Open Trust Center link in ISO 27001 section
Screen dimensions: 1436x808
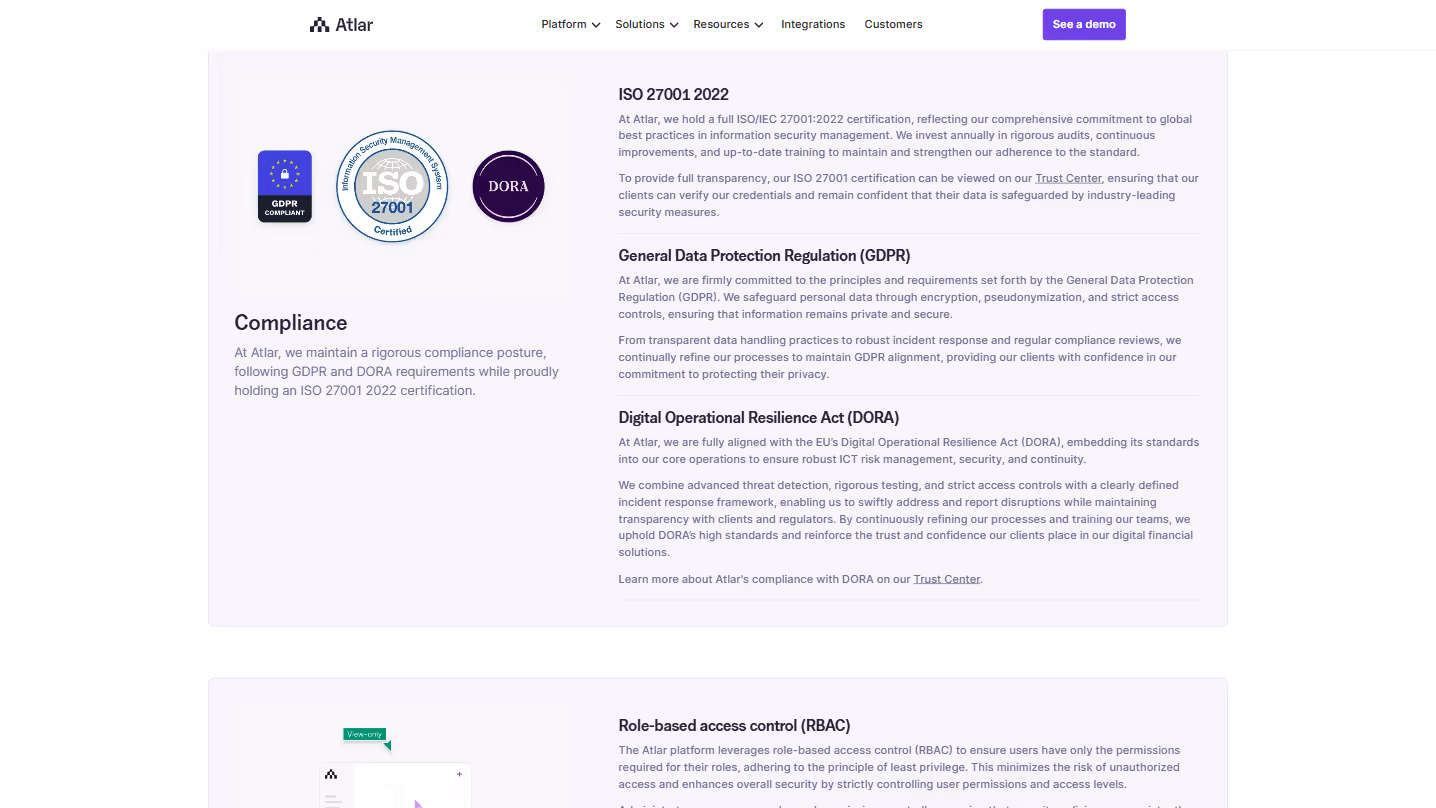tap(1068, 178)
